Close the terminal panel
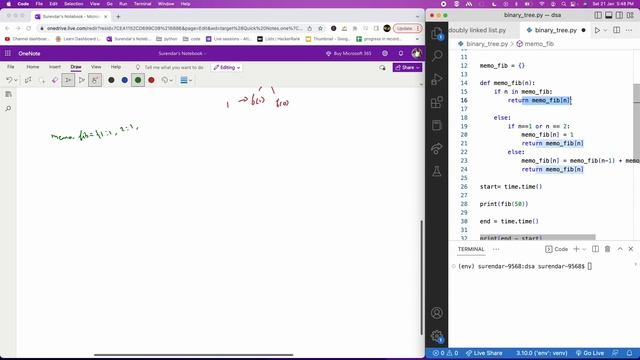 pyautogui.click(x=631, y=249)
